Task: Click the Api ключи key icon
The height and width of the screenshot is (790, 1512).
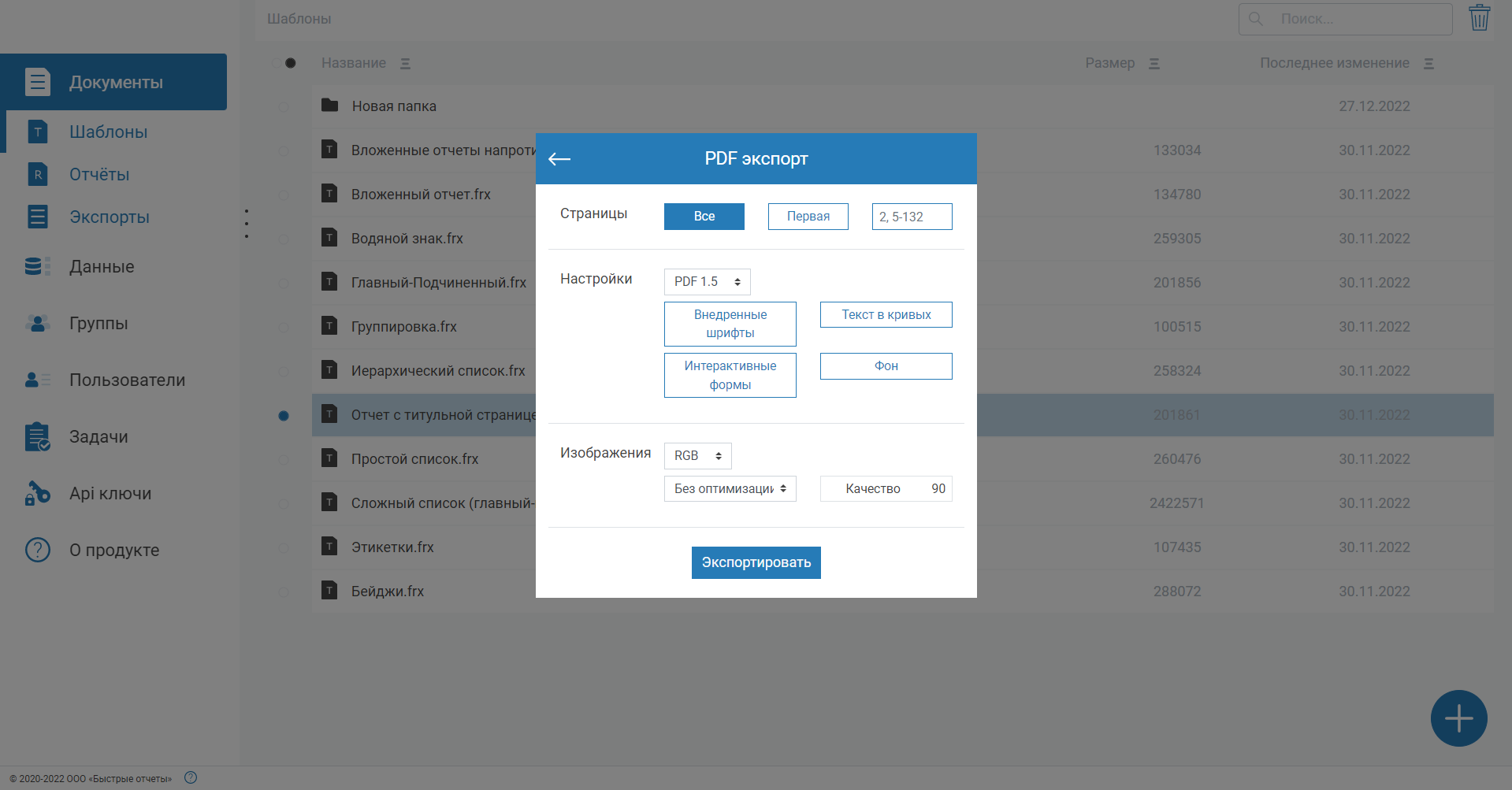Action: (37, 494)
